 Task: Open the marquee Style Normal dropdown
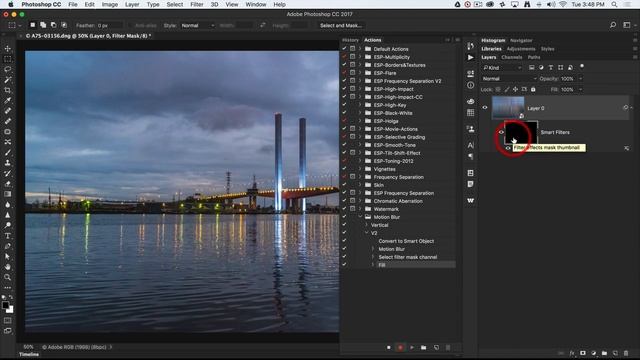[198, 25]
